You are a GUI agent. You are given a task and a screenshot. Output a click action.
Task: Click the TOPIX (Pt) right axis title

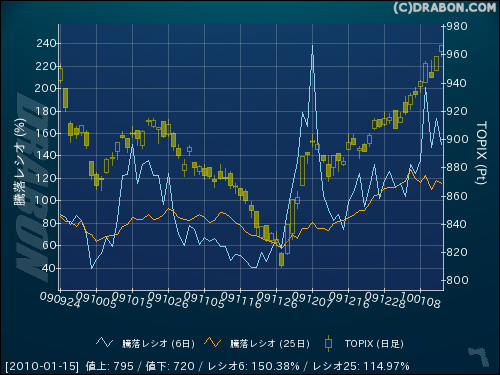coord(481,153)
